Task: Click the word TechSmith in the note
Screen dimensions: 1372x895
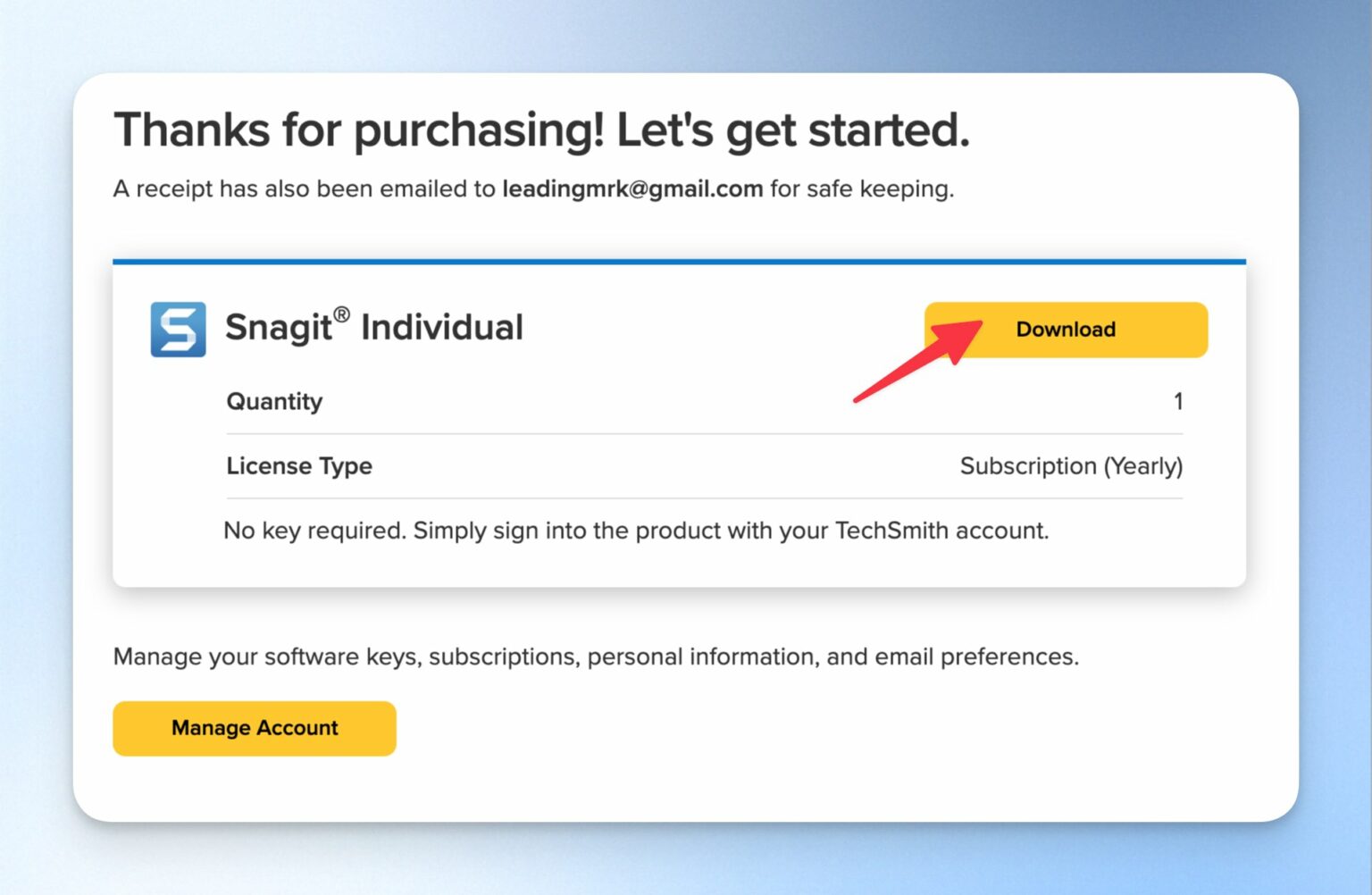Action: [x=891, y=531]
